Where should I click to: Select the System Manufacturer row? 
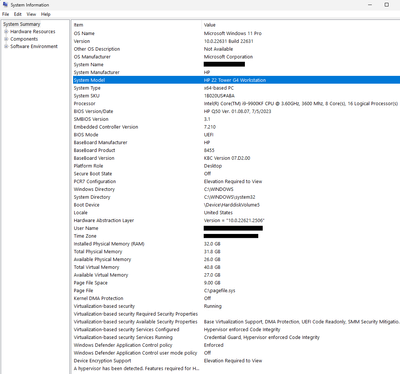coord(236,72)
